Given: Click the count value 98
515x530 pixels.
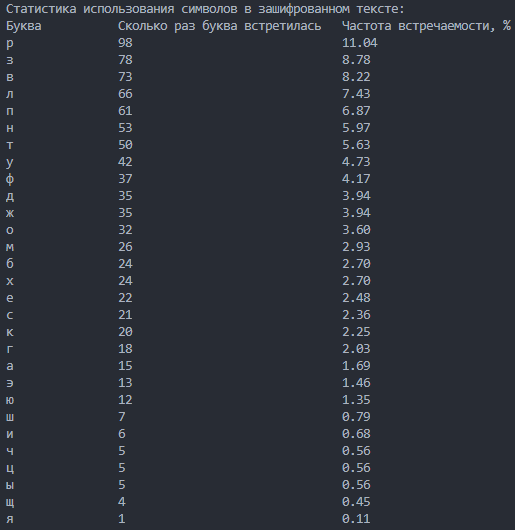Looking at the screenshot, I should [x=125, y=43].
